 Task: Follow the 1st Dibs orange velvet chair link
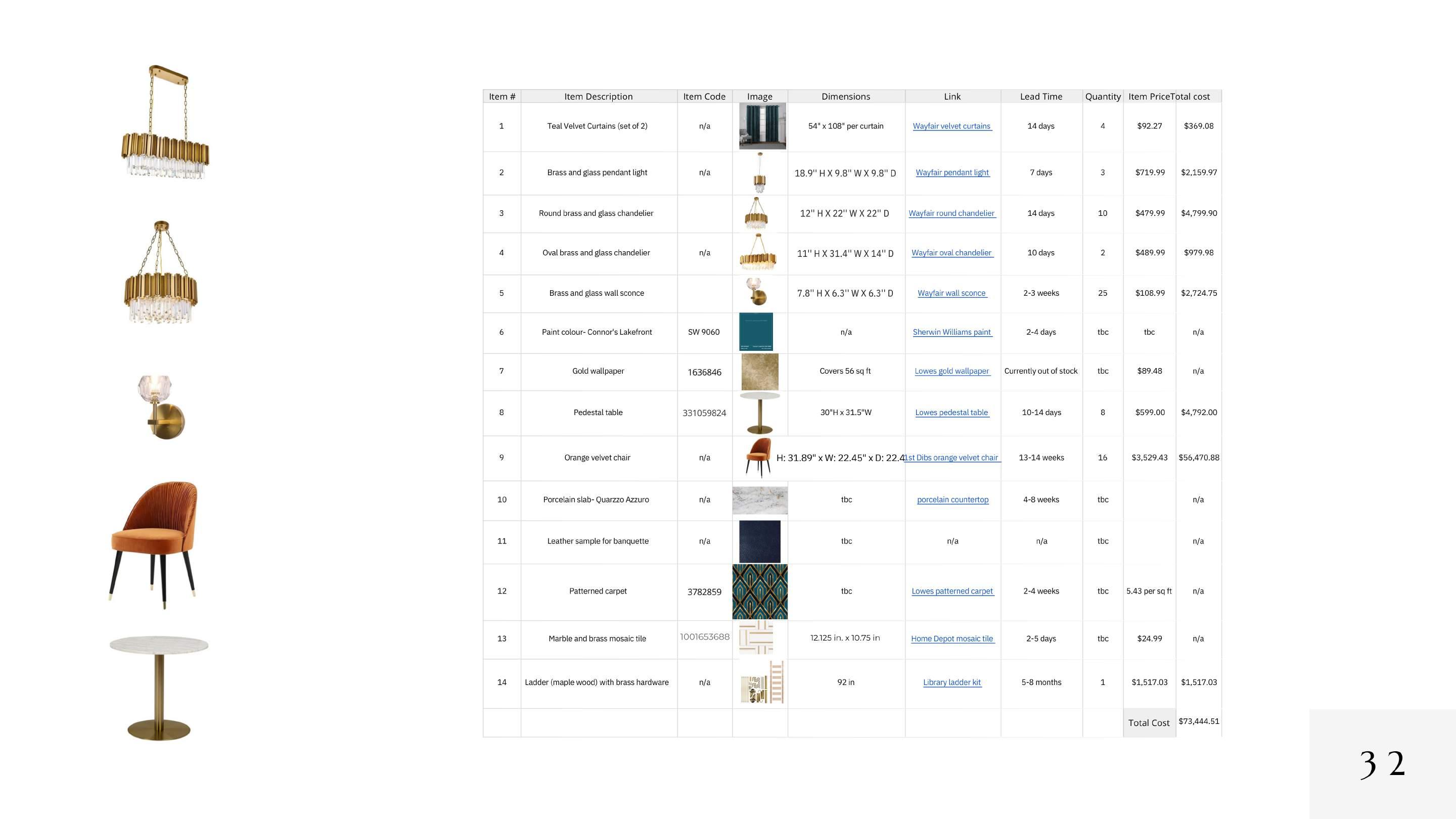click(952, 457)
